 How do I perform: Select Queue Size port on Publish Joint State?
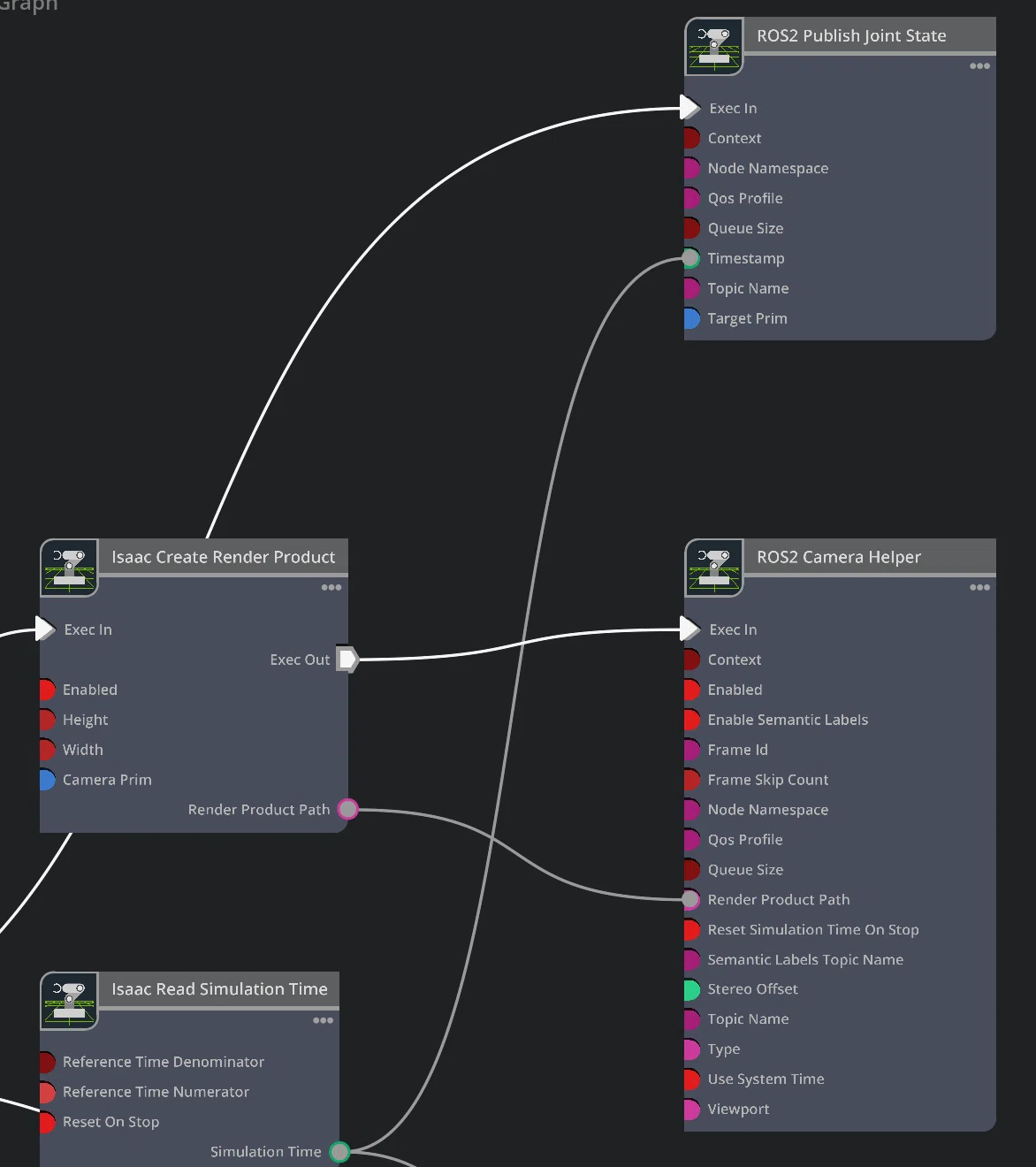[x=692, y=228]
